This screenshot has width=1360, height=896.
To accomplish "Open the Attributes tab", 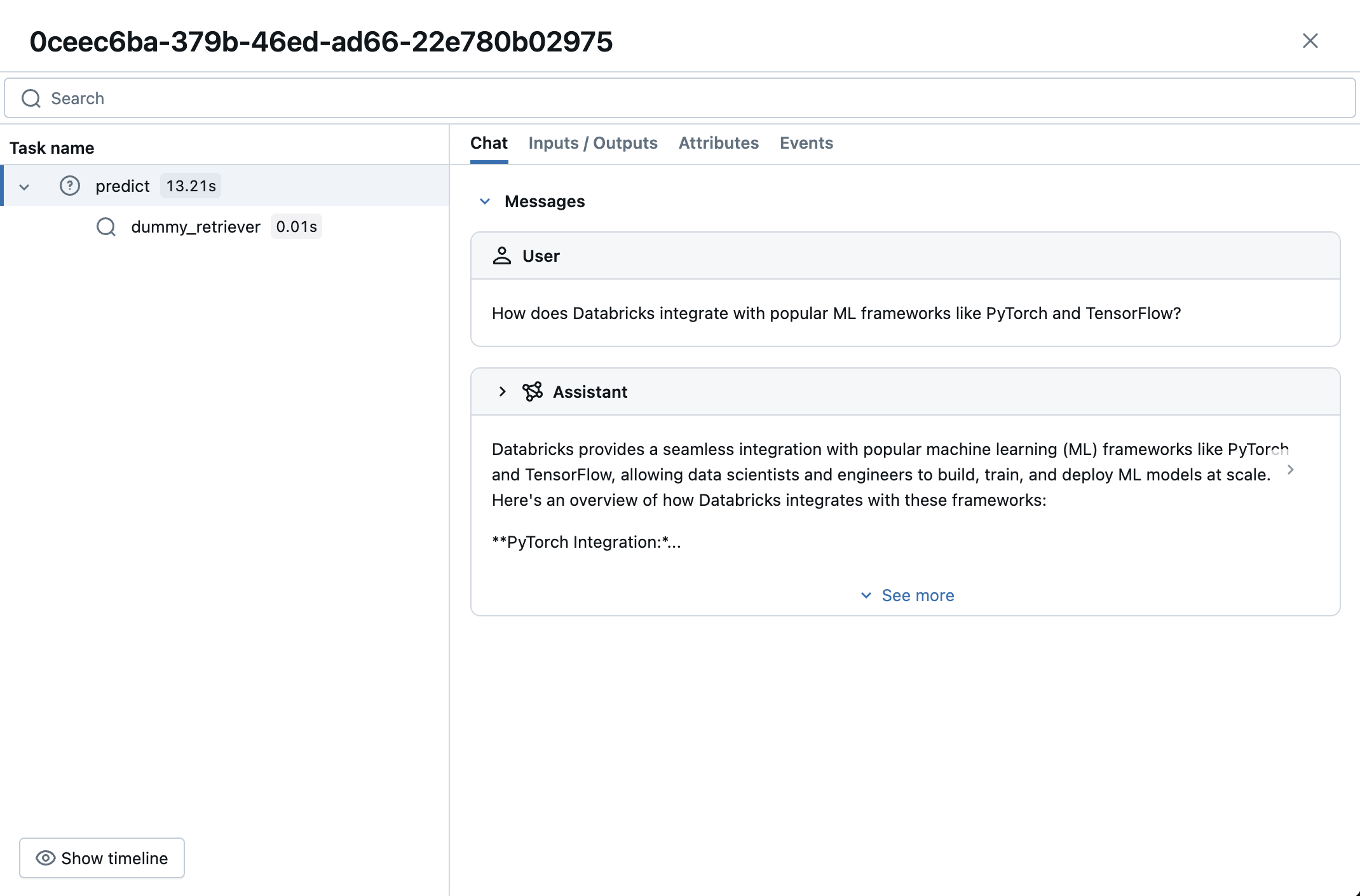I will 718,143.
